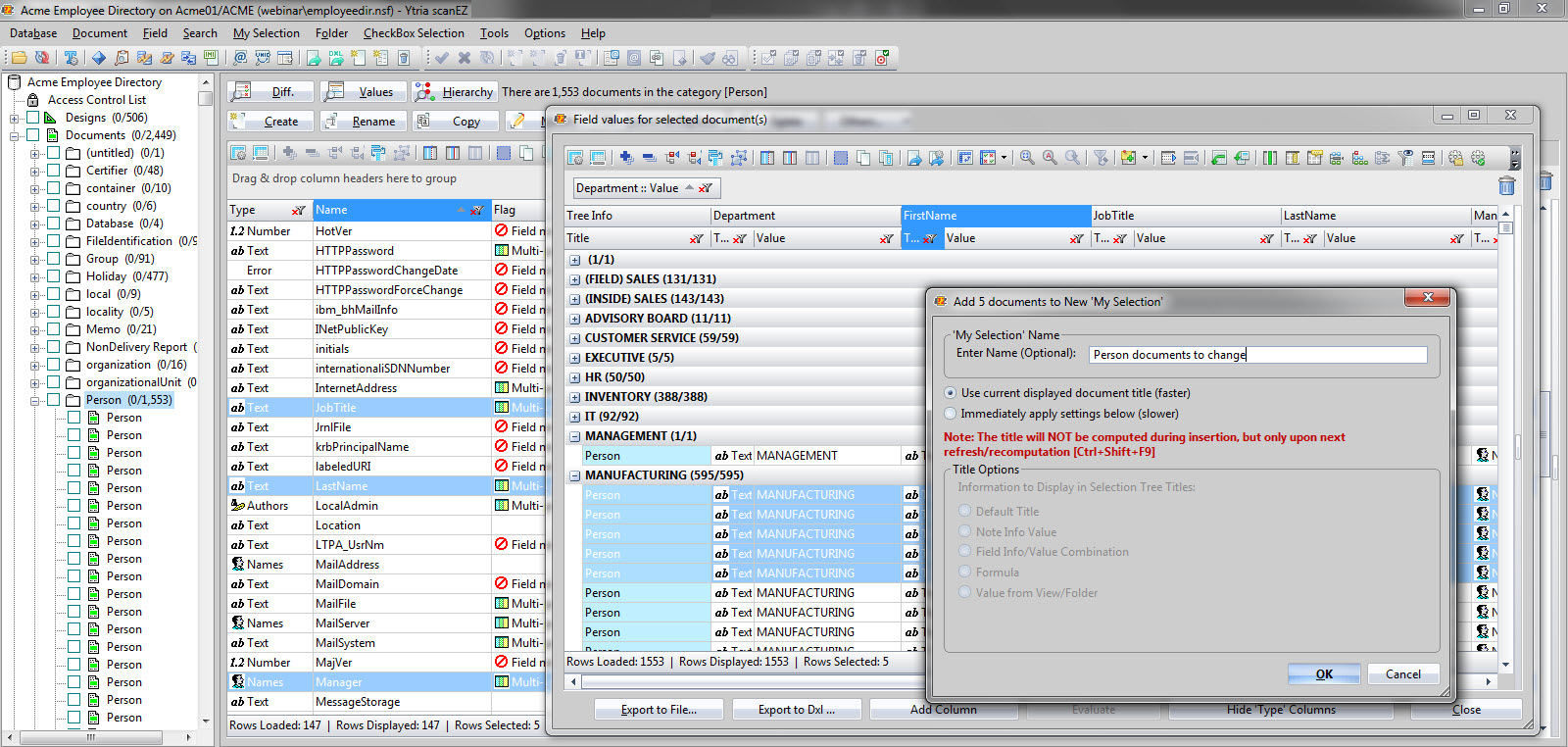Click the open database folder icon in main toolbar
This screenshot has width=1568, height=747.
click(x=19, y=58)
